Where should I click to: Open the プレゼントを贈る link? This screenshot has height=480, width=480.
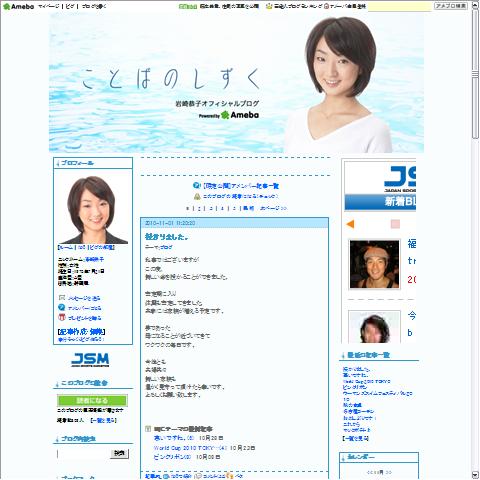pos(84,318)
